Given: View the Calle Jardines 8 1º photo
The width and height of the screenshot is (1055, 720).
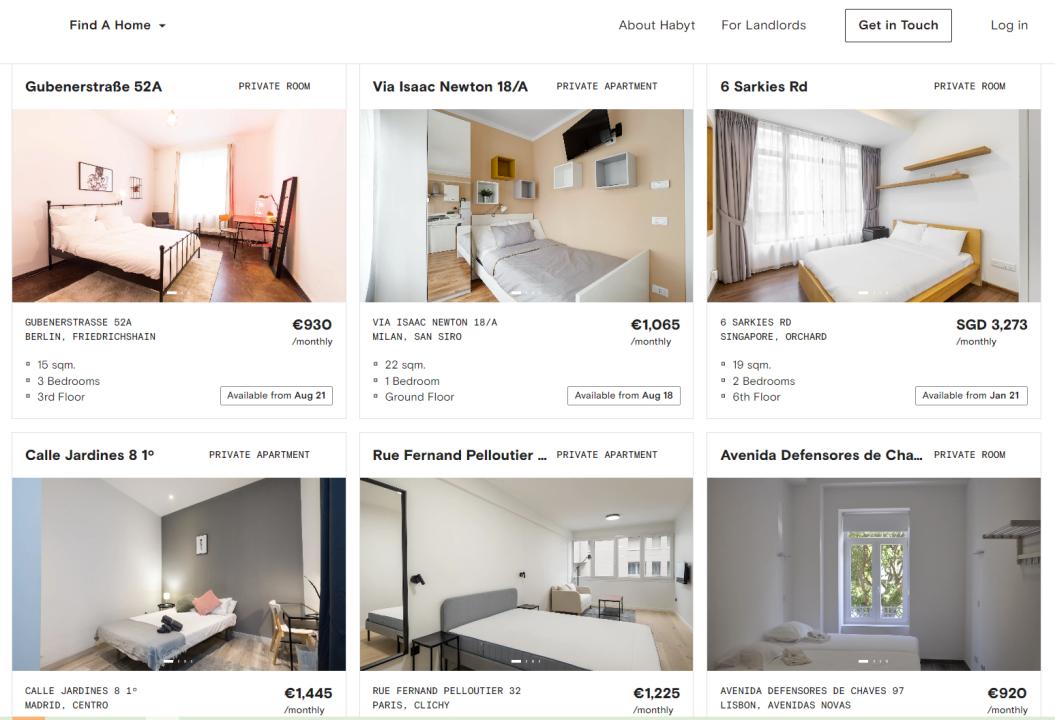Looking at the screenshot, I should (x=179, y=574).
